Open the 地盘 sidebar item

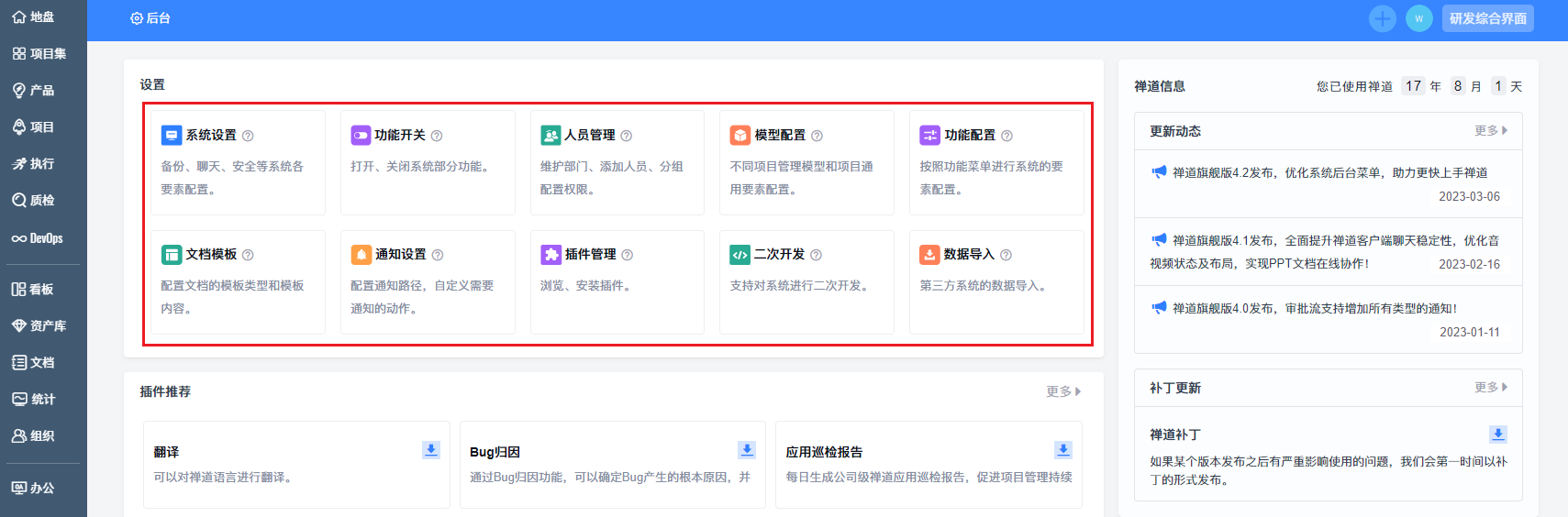[x=33, y=17]
